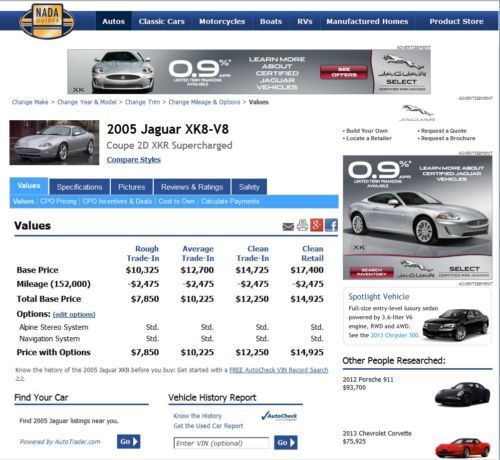Image resolution: width=500 pixels, height=460 pixels.
Task: Click Clean Retail base price $17,400
Action: (x=307, y=270)
